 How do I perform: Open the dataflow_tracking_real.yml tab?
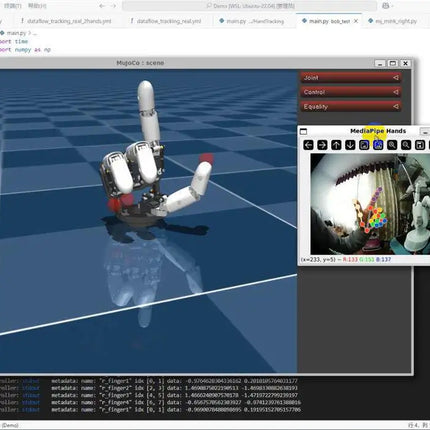point(166,21)
